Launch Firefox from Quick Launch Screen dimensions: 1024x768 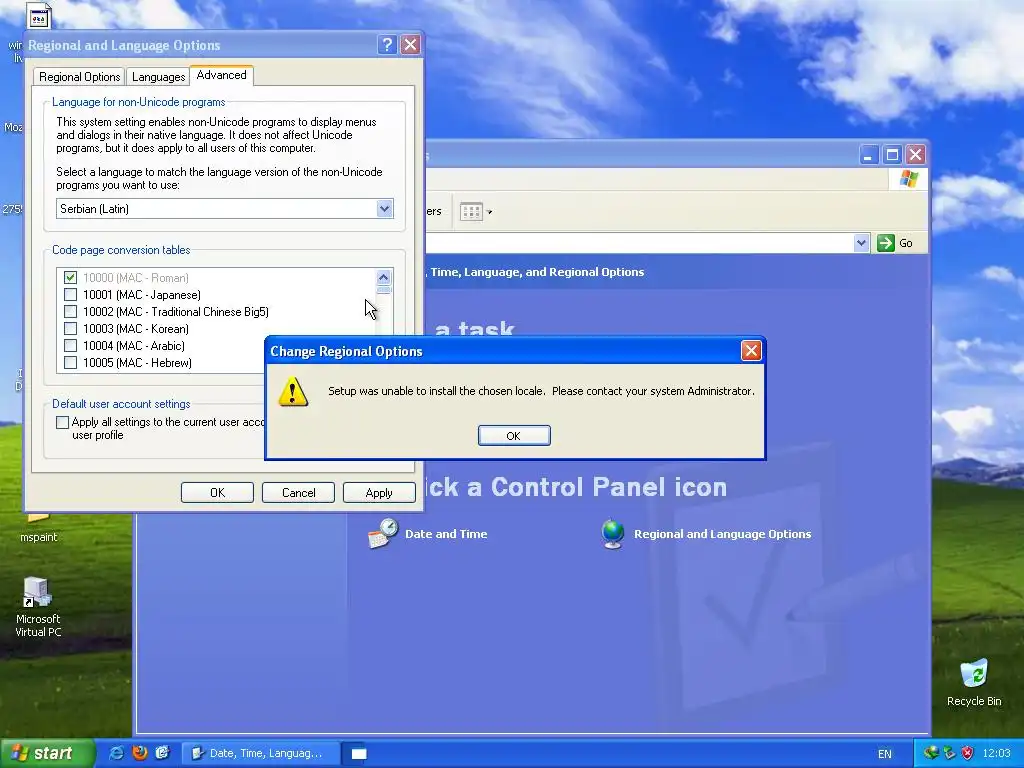(140, 753)
